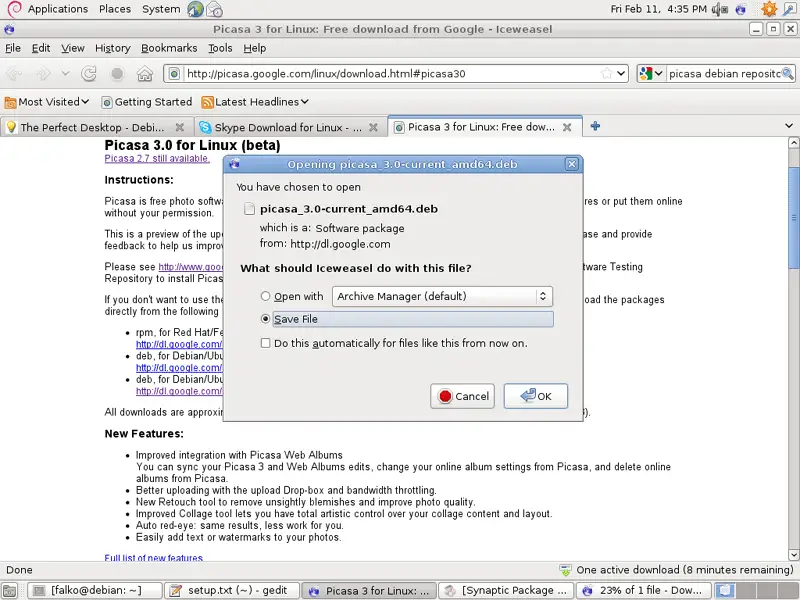Screen dimensions: 800x600
Task: Open the Places menu in top panel
Action: pyautogui.click(x=115, y=9)
